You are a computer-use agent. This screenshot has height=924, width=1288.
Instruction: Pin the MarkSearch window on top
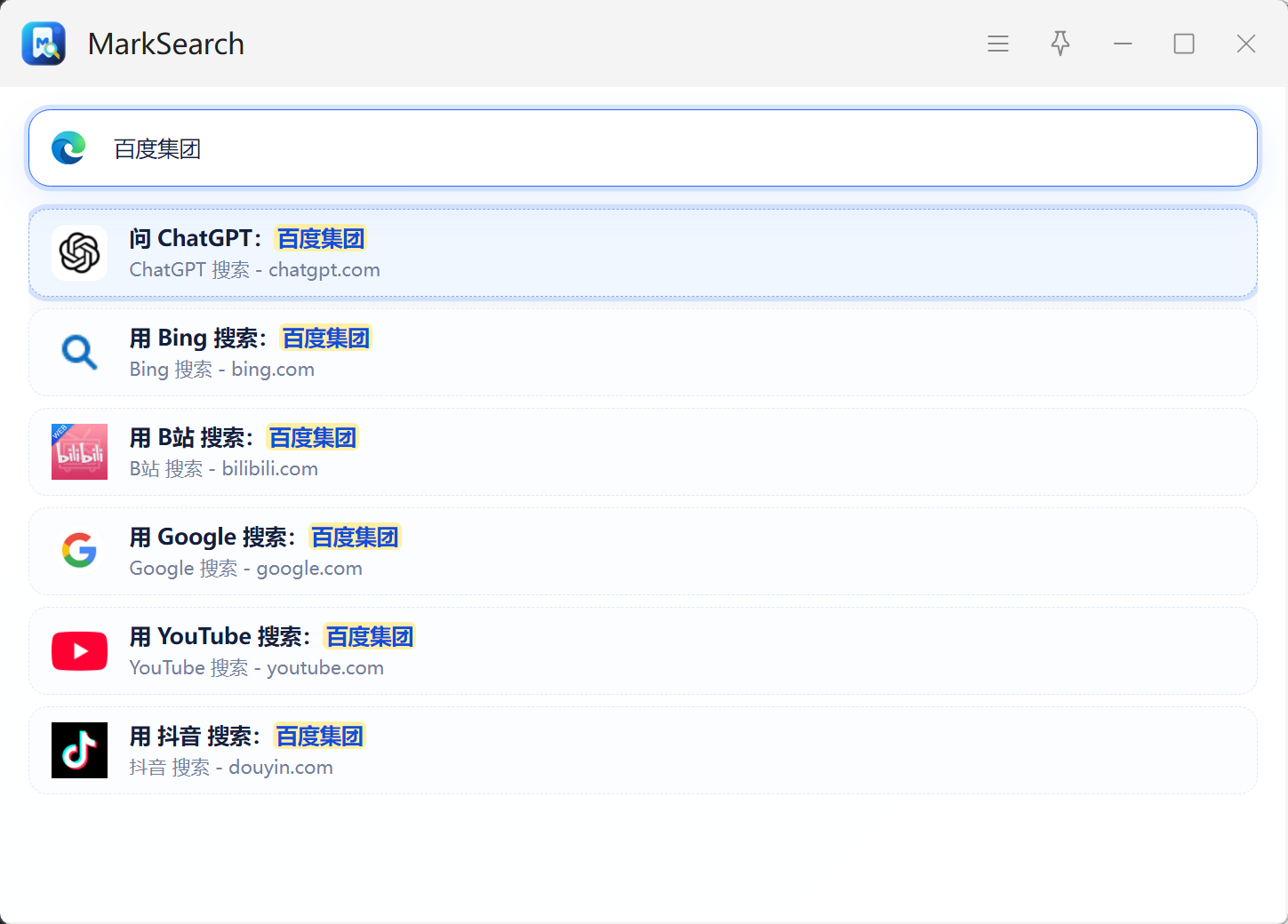point(1060,44)
